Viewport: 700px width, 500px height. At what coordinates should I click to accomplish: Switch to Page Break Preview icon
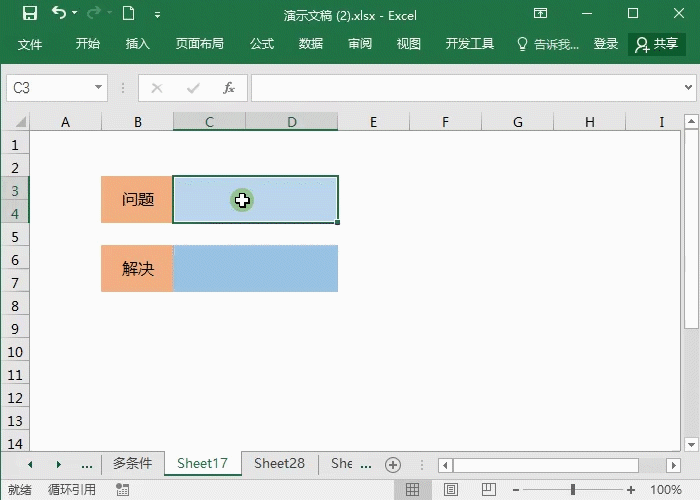tap(489, 489)
